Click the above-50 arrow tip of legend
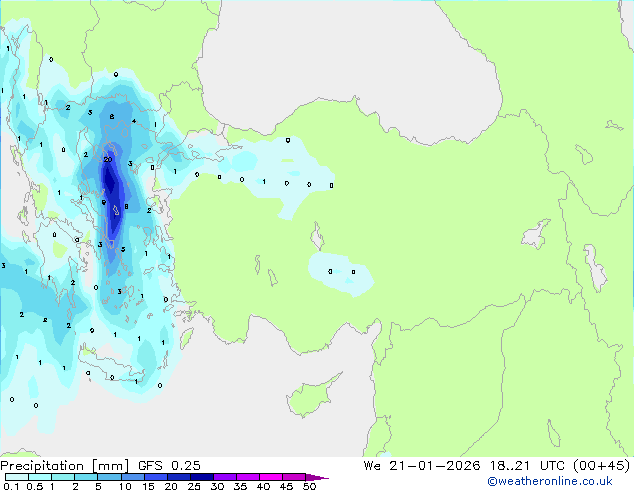 click(x=317, y=477)
